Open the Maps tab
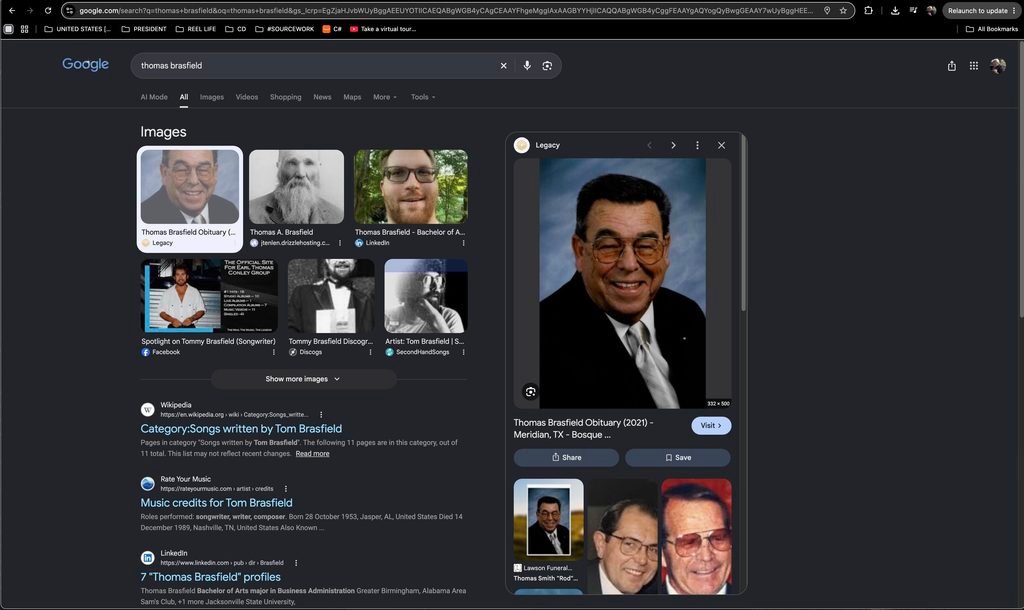The height and width of the screenshot is (610, 1024). pos(352,97)
